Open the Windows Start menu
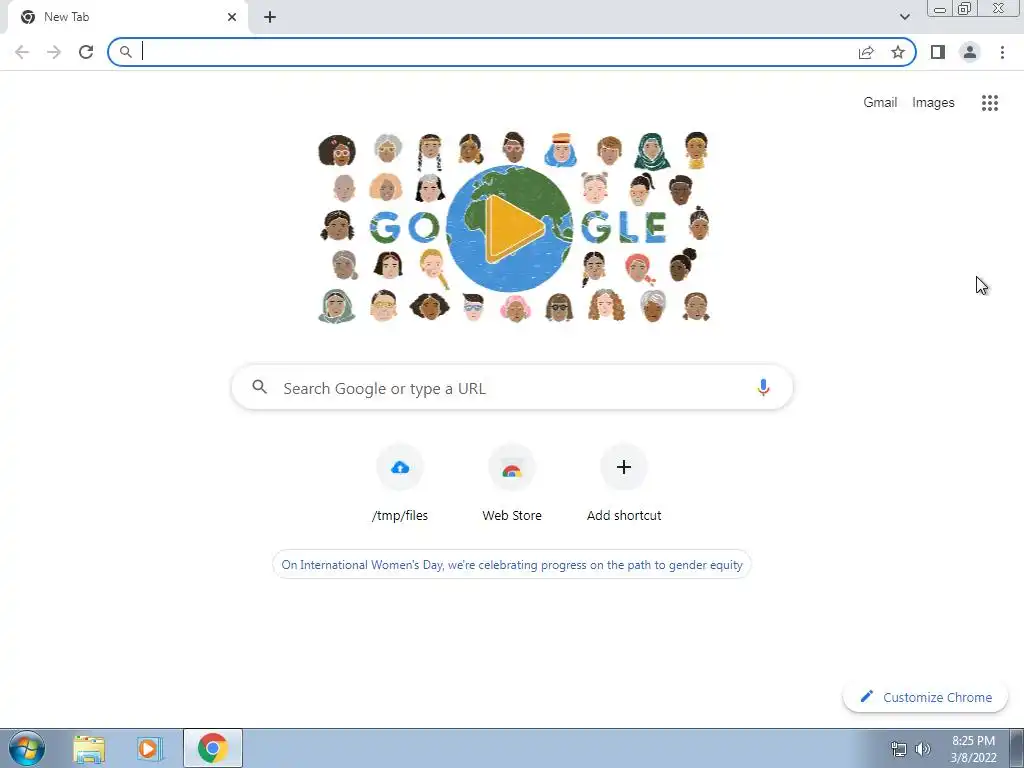The image size is (1024, 768). click(x=27, y=748)
